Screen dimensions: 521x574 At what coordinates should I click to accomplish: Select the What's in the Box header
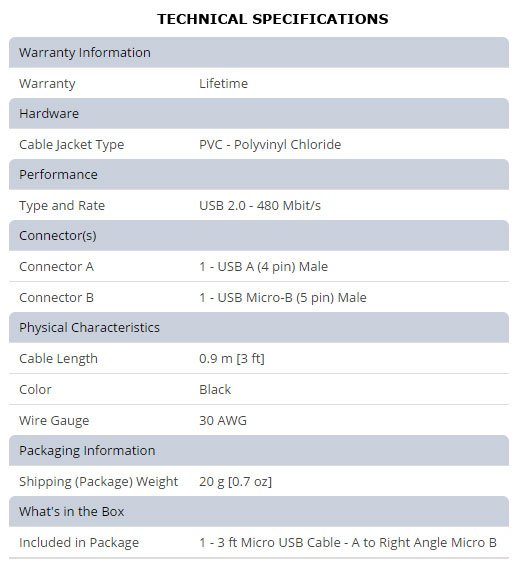point(259,511)
